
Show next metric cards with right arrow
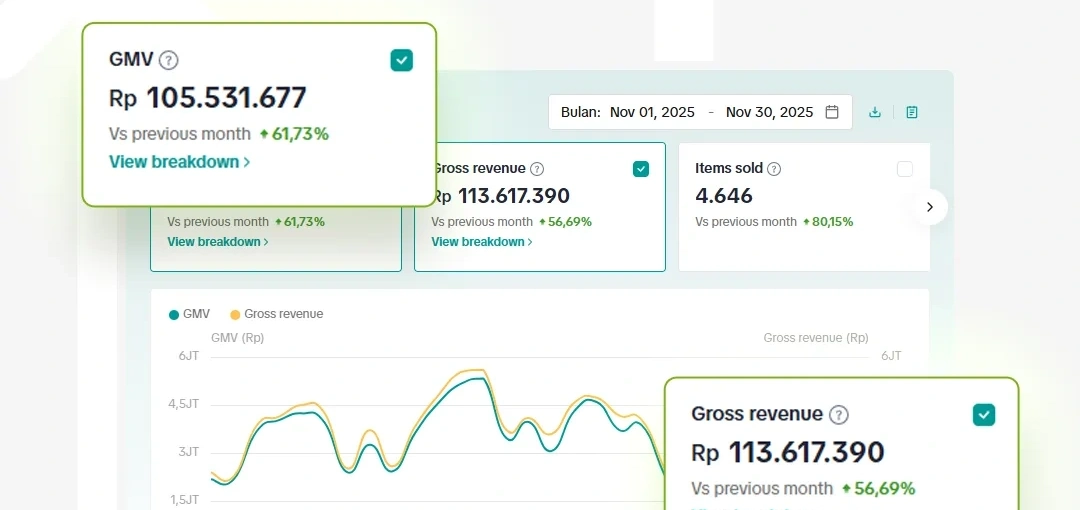coord(930,207)
